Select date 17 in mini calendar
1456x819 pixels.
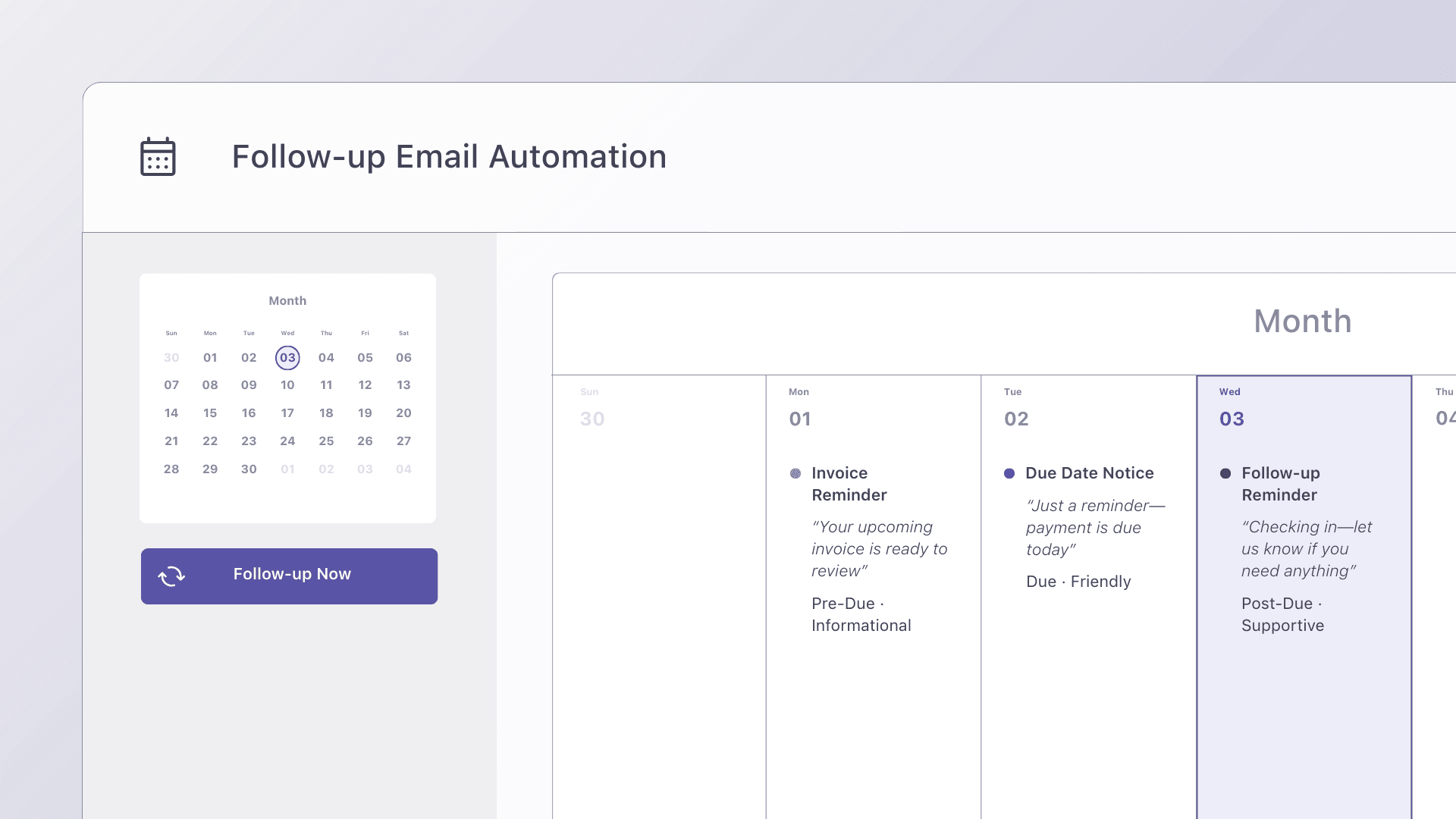point(287,413)
